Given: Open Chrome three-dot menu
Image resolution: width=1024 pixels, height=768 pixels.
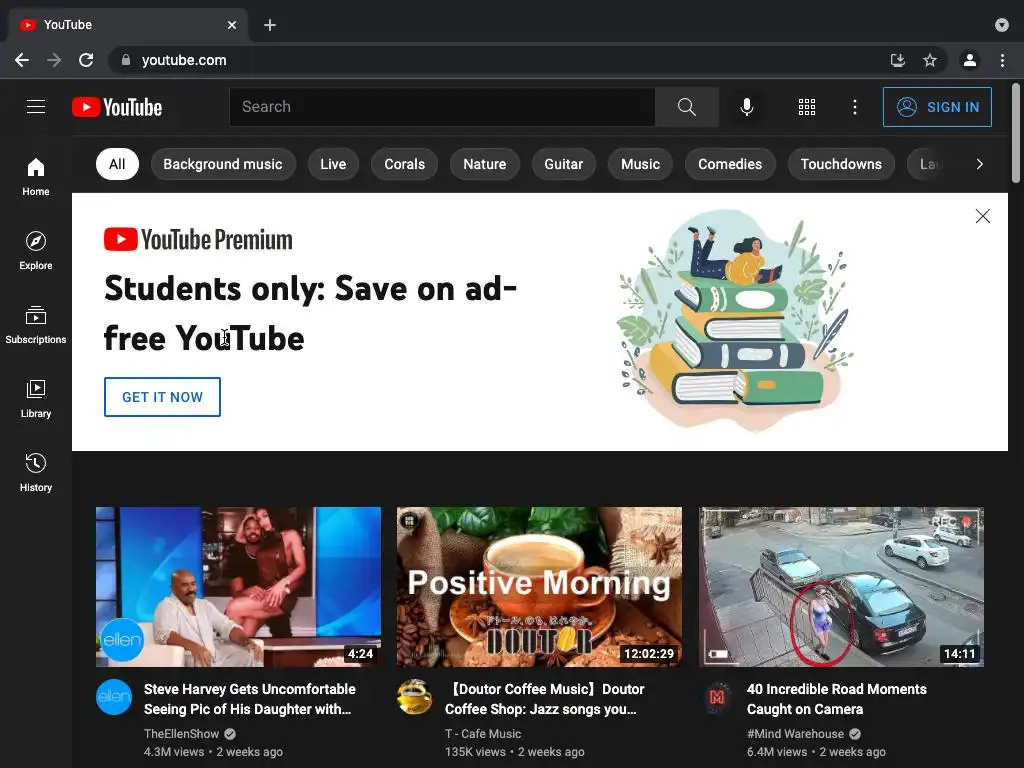Looking at the screenshot, I should (1002, 60).
